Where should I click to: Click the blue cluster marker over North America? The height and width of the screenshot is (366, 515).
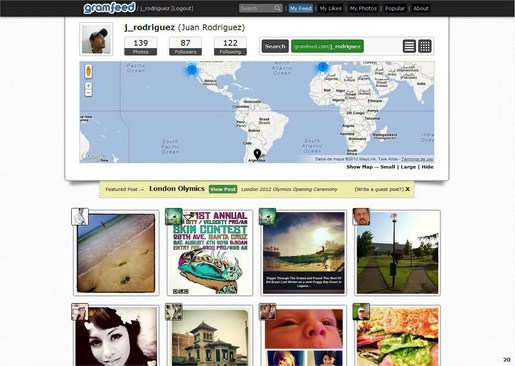[x=191, y=70]
